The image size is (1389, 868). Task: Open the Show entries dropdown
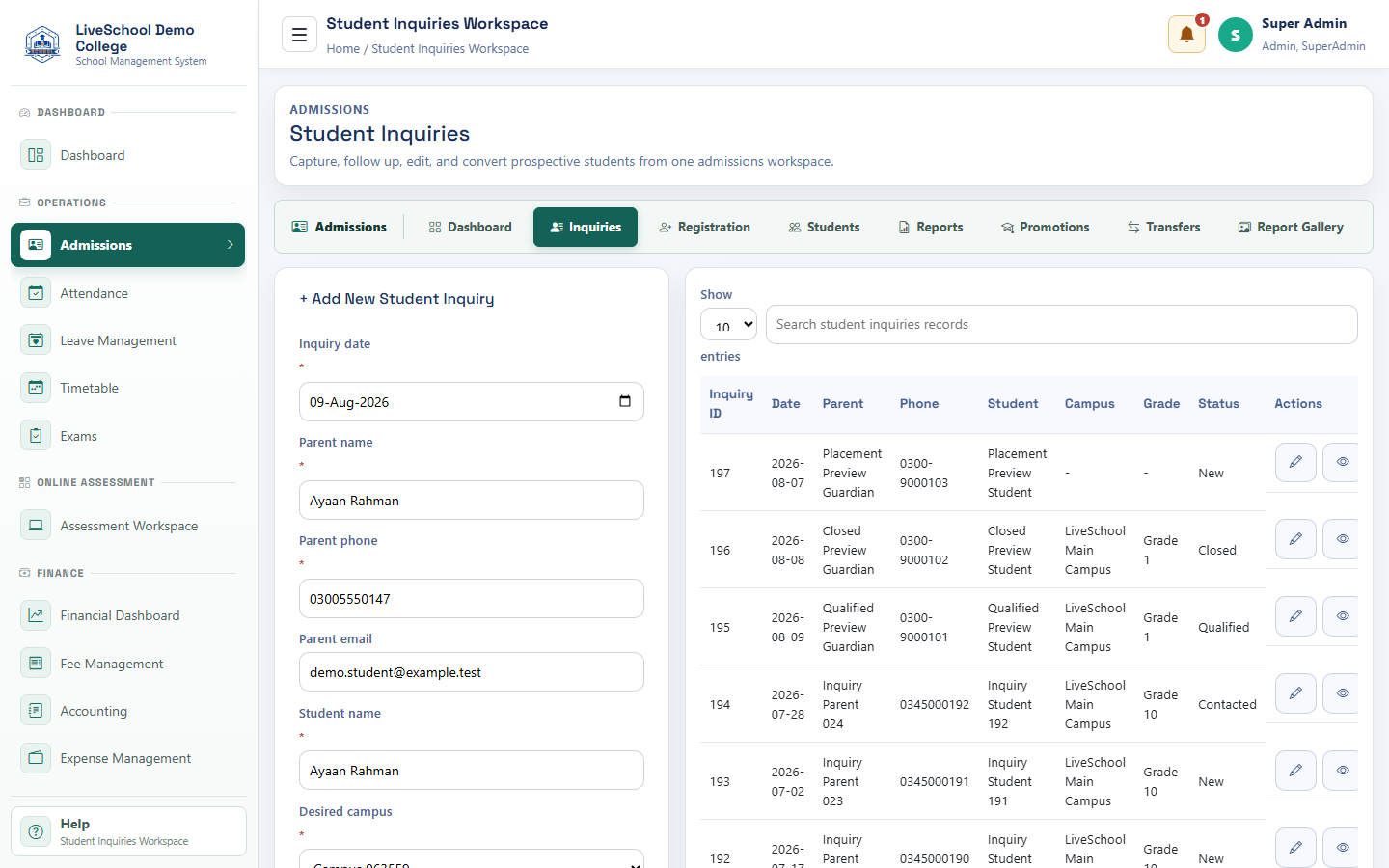(x=728, y=324)
